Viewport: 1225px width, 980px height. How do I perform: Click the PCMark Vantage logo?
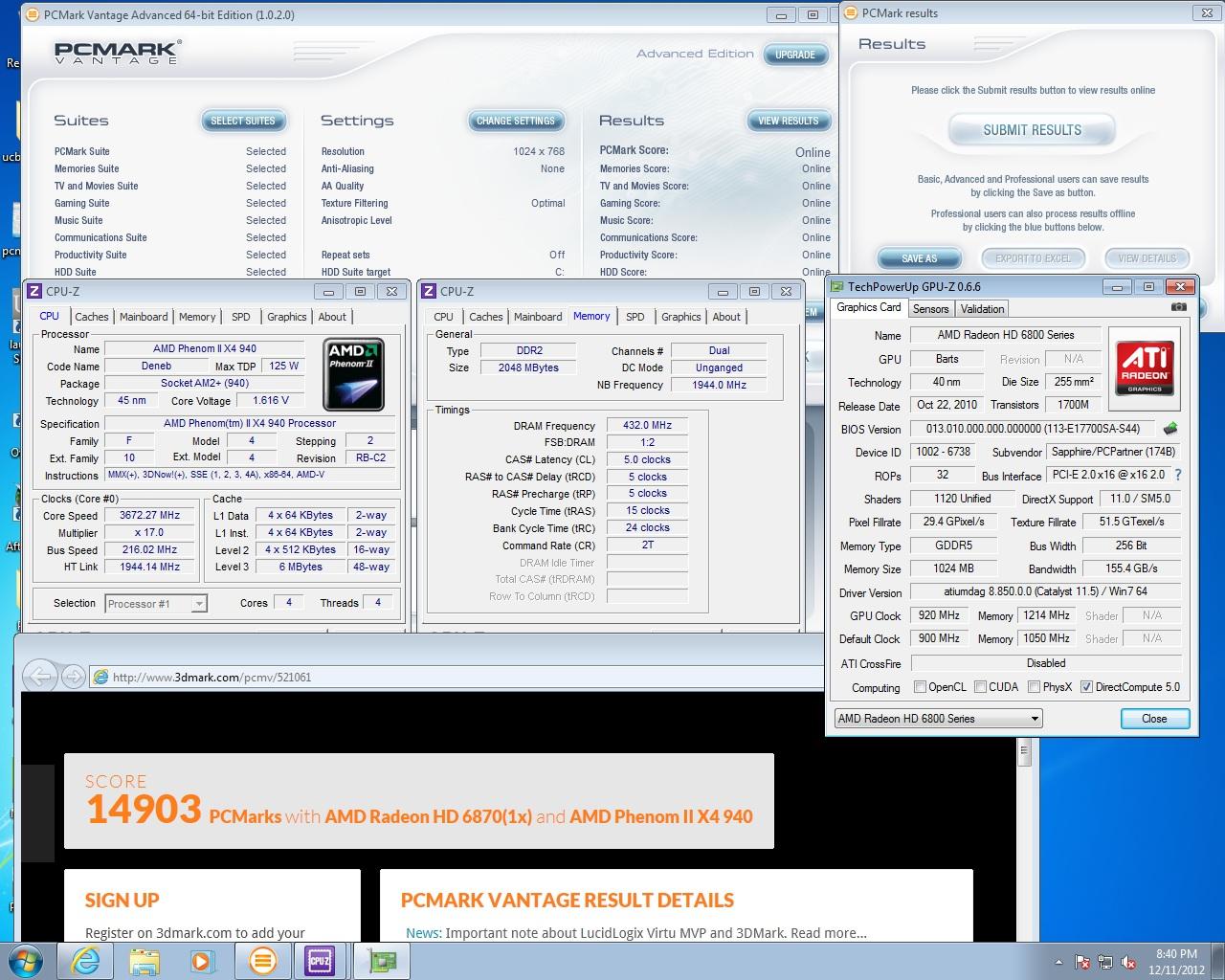tap(117, 52)
